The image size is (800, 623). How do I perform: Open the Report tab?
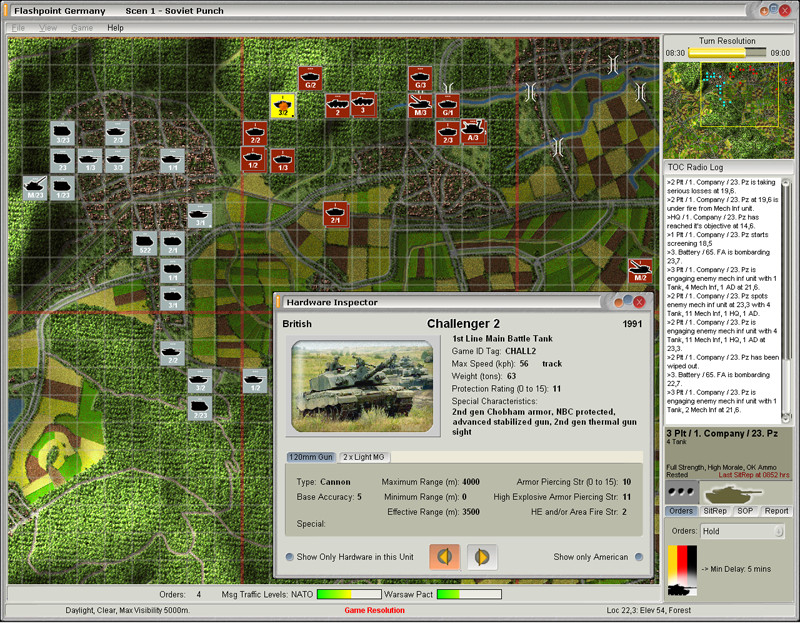[777, 511]
